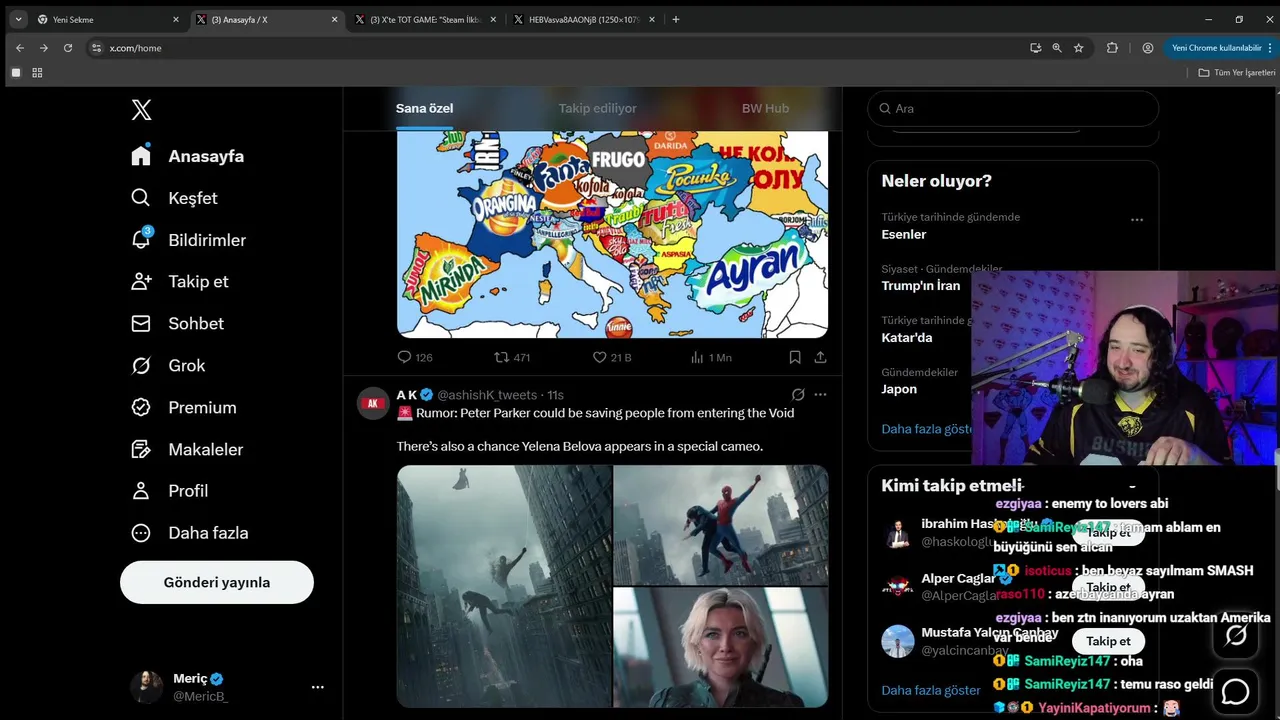Click the Ara search field

coord(1013,108)
